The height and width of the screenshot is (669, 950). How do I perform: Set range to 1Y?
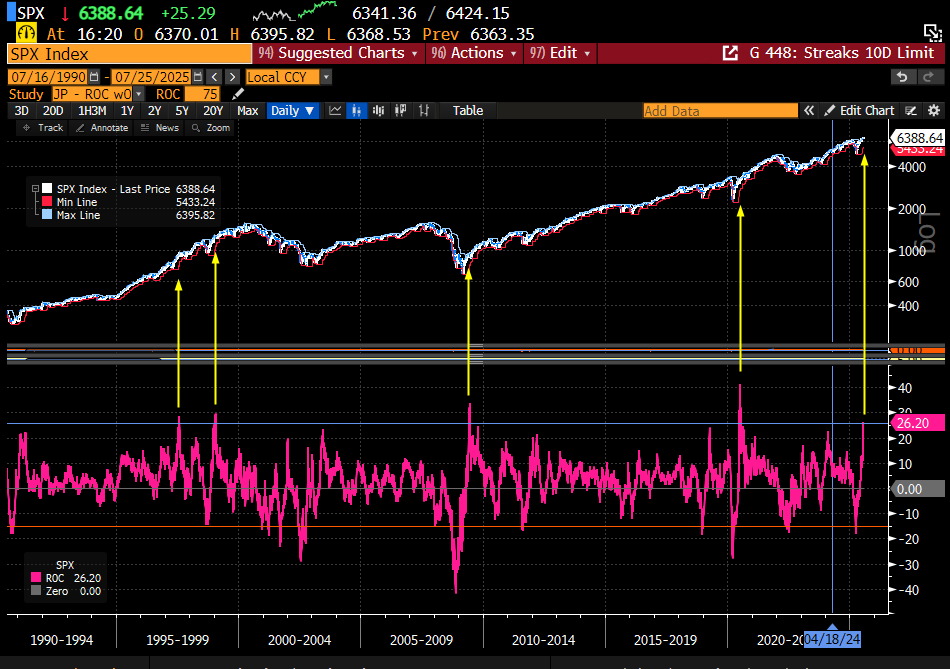pyautogui.click(x=127, y=110)
